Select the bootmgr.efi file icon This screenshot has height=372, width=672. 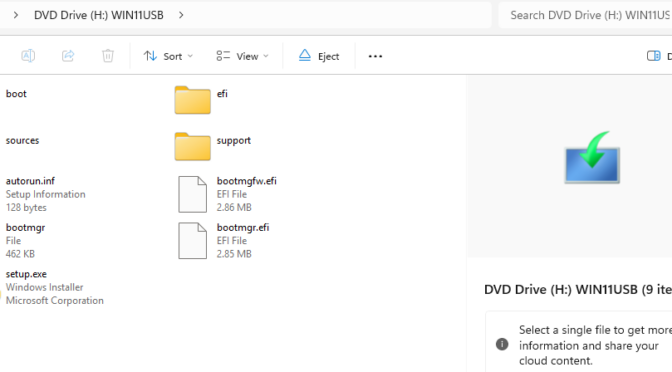(x=192, y=240)
